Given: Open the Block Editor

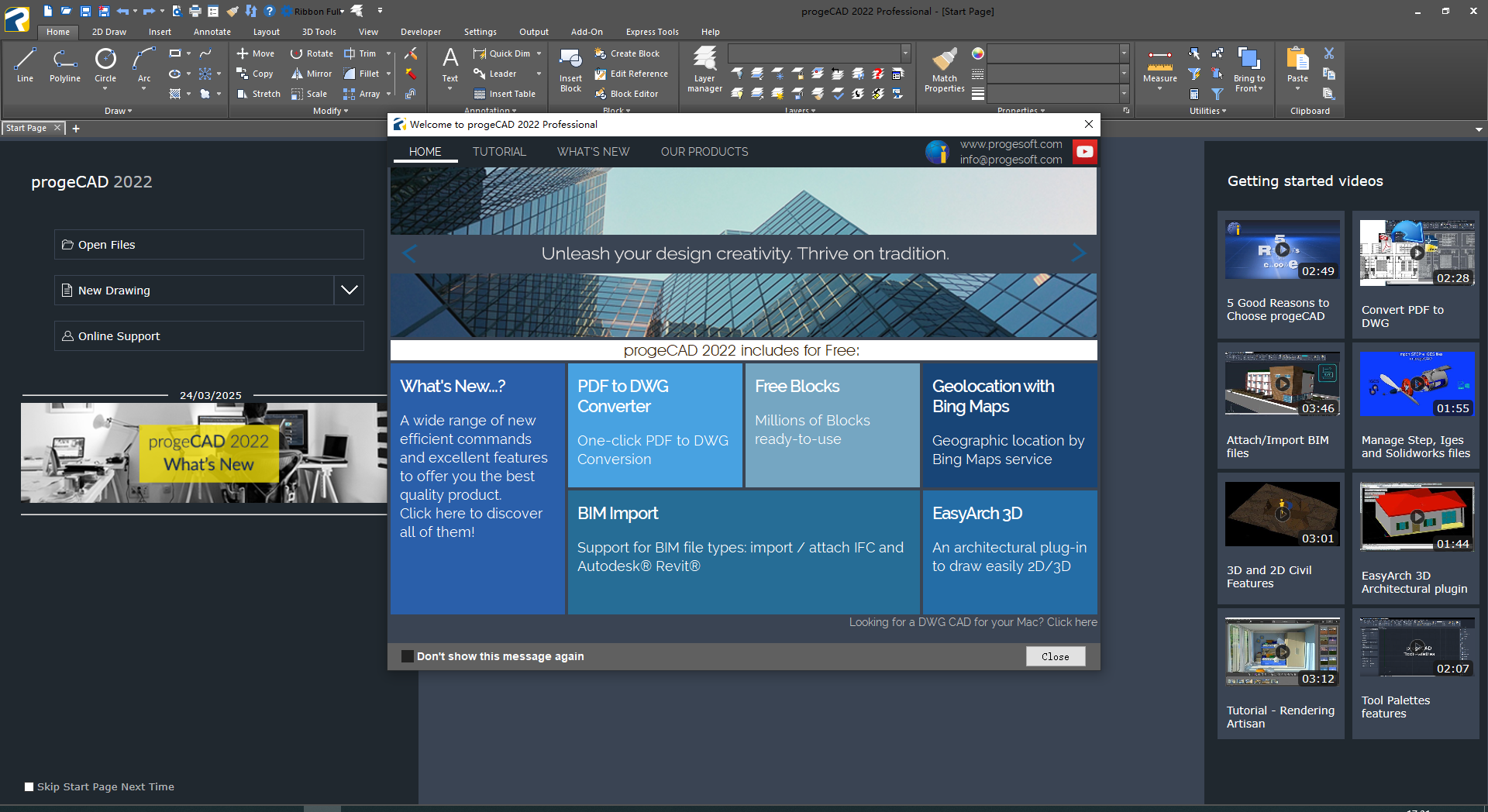Looking at the screenshot, I should (626, 94).
